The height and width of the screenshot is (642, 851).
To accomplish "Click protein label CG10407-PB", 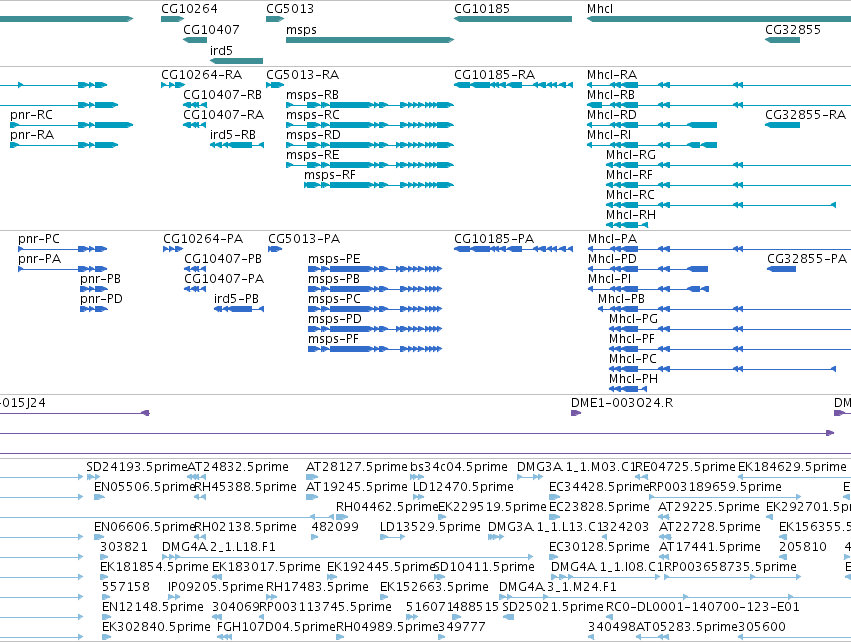I will [x=223, y=259].
